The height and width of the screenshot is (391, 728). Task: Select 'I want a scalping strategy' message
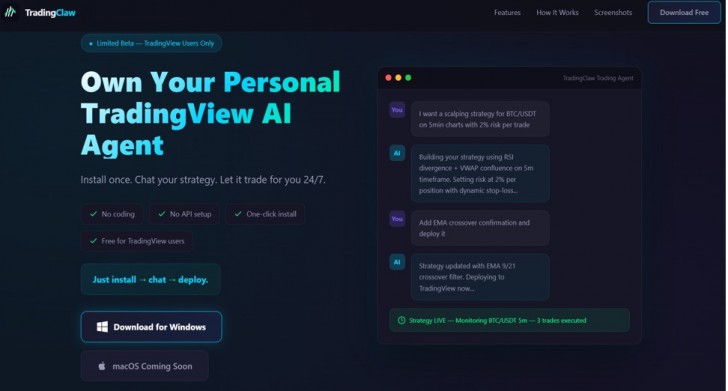click(480, 119)
